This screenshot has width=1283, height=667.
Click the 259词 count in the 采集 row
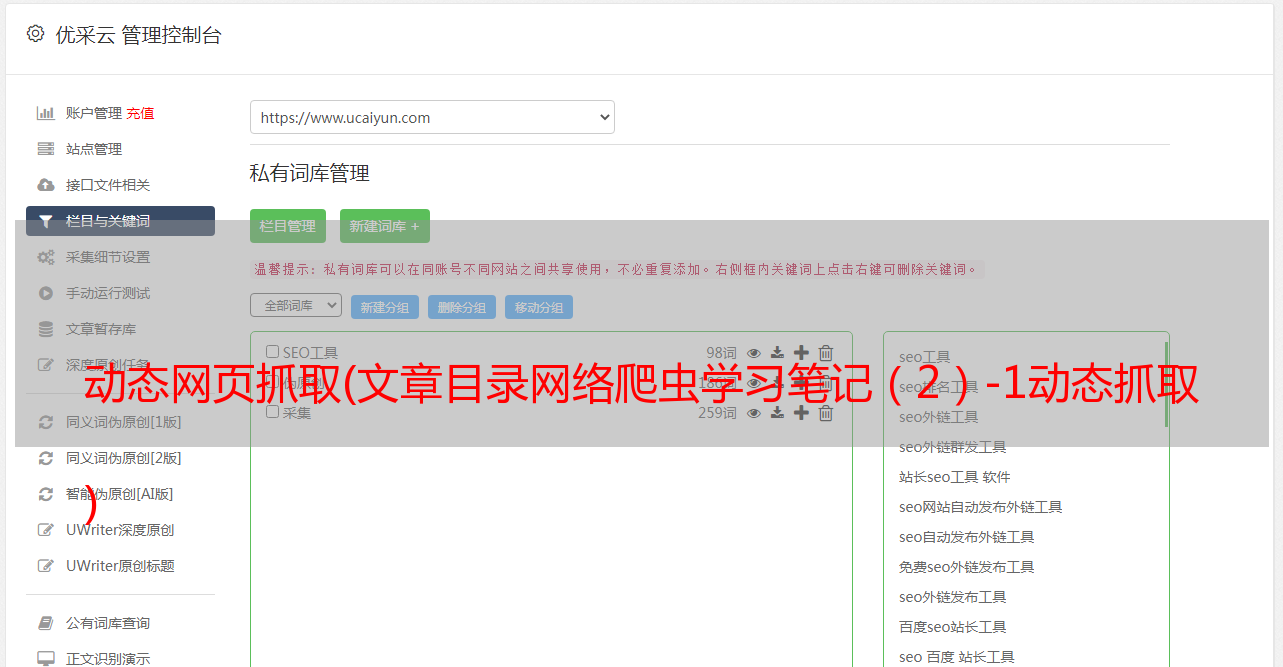click(717, 413)
